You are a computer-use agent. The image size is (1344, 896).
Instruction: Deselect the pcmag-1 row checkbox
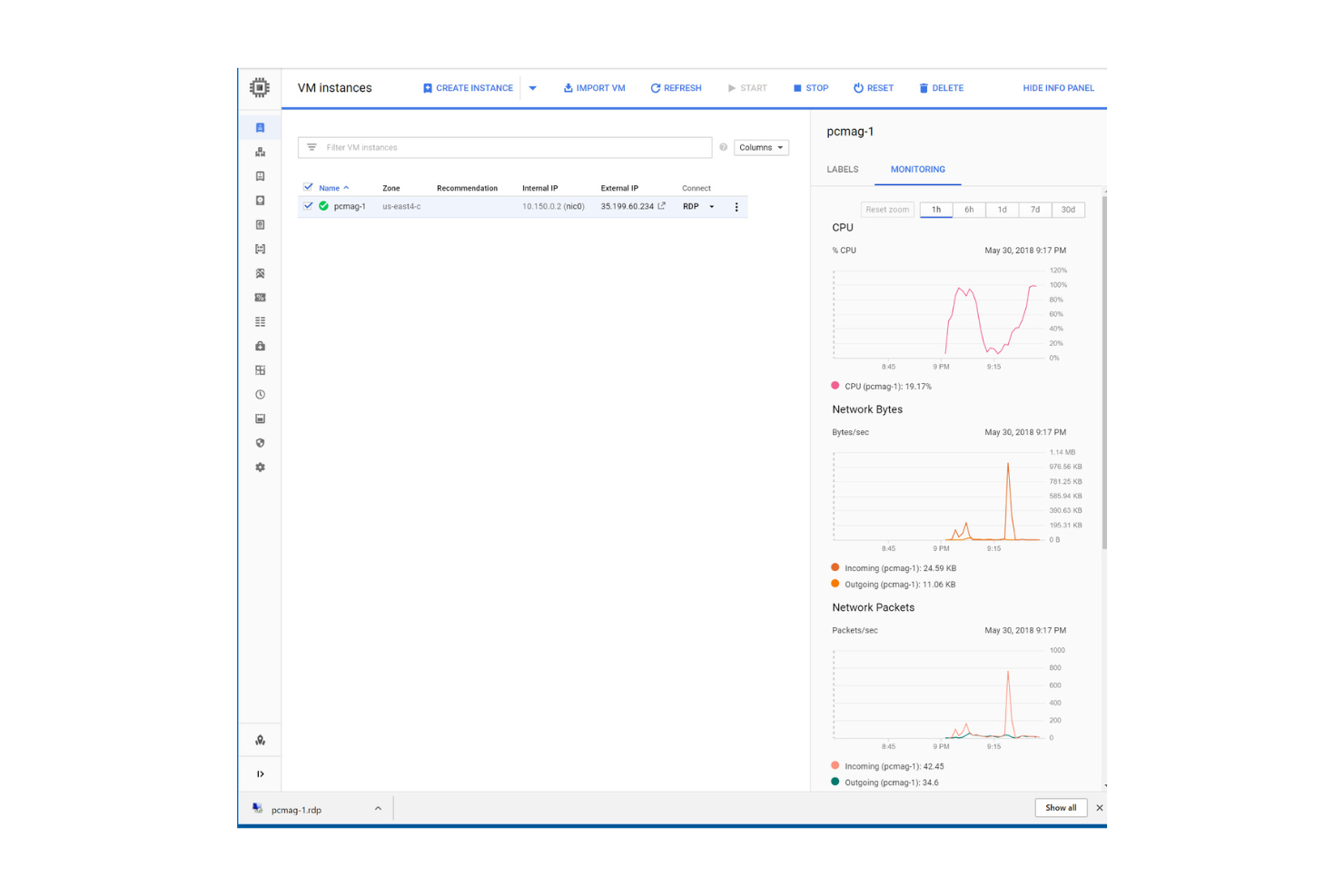click(x=309, y=206)
